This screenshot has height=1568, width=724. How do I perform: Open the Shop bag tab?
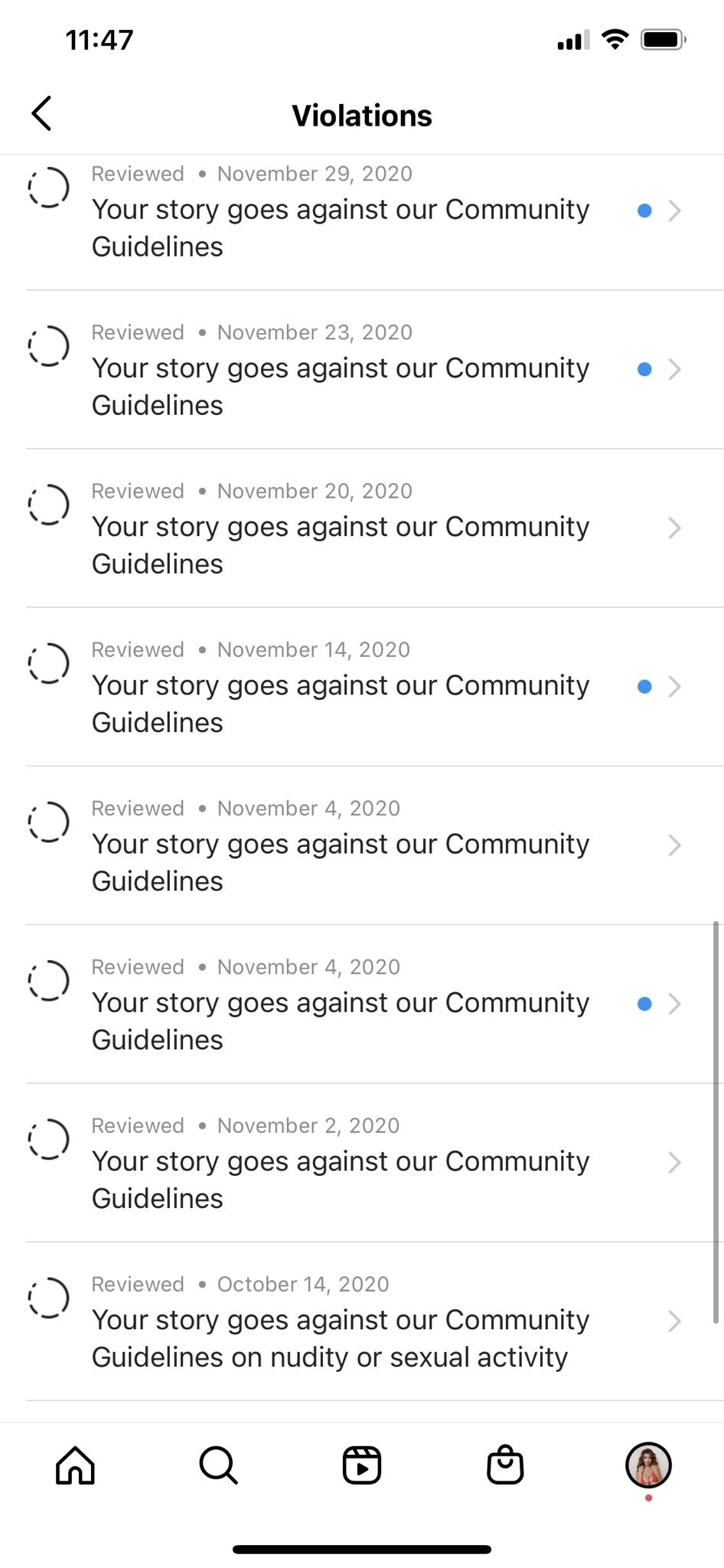[505, 1465]
